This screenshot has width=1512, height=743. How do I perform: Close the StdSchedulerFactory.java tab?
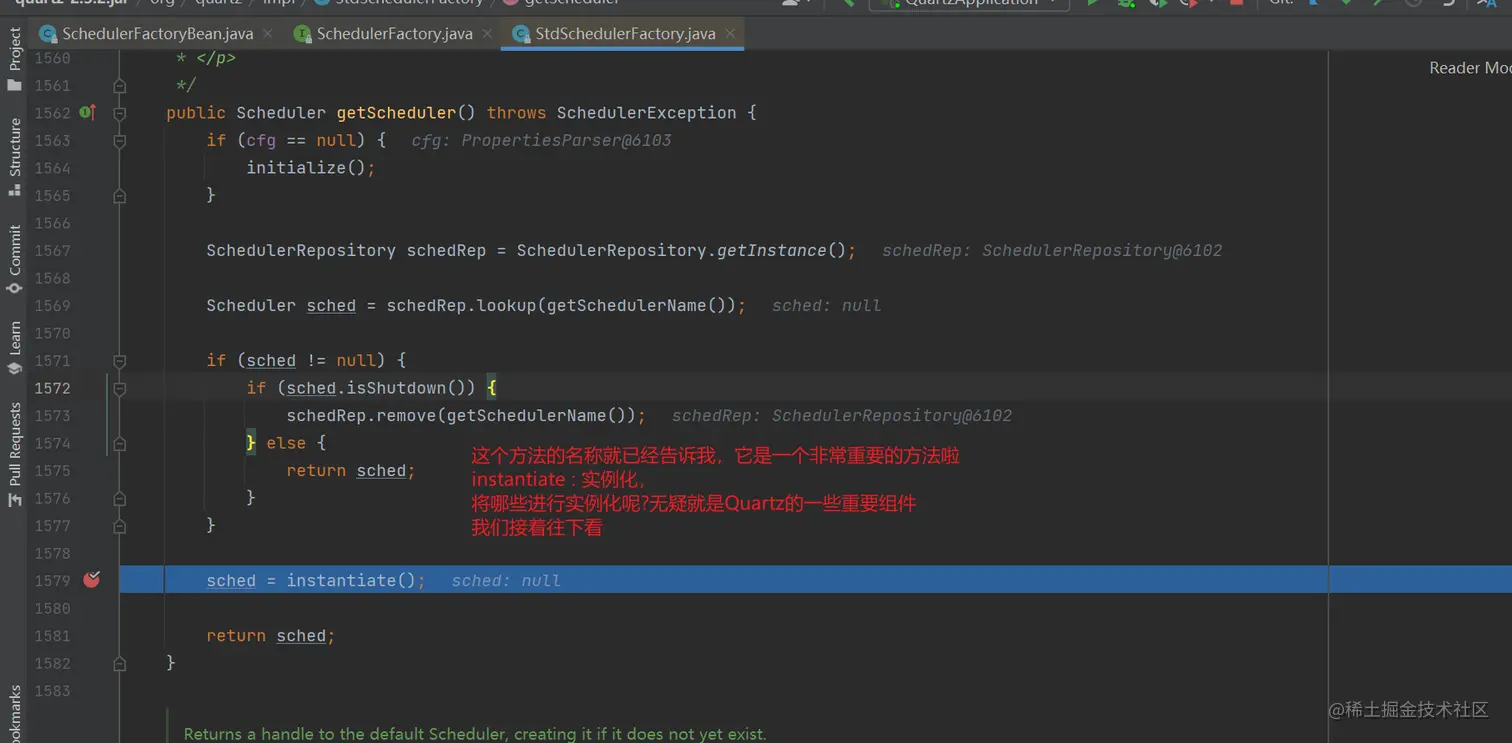pos(730,33)
